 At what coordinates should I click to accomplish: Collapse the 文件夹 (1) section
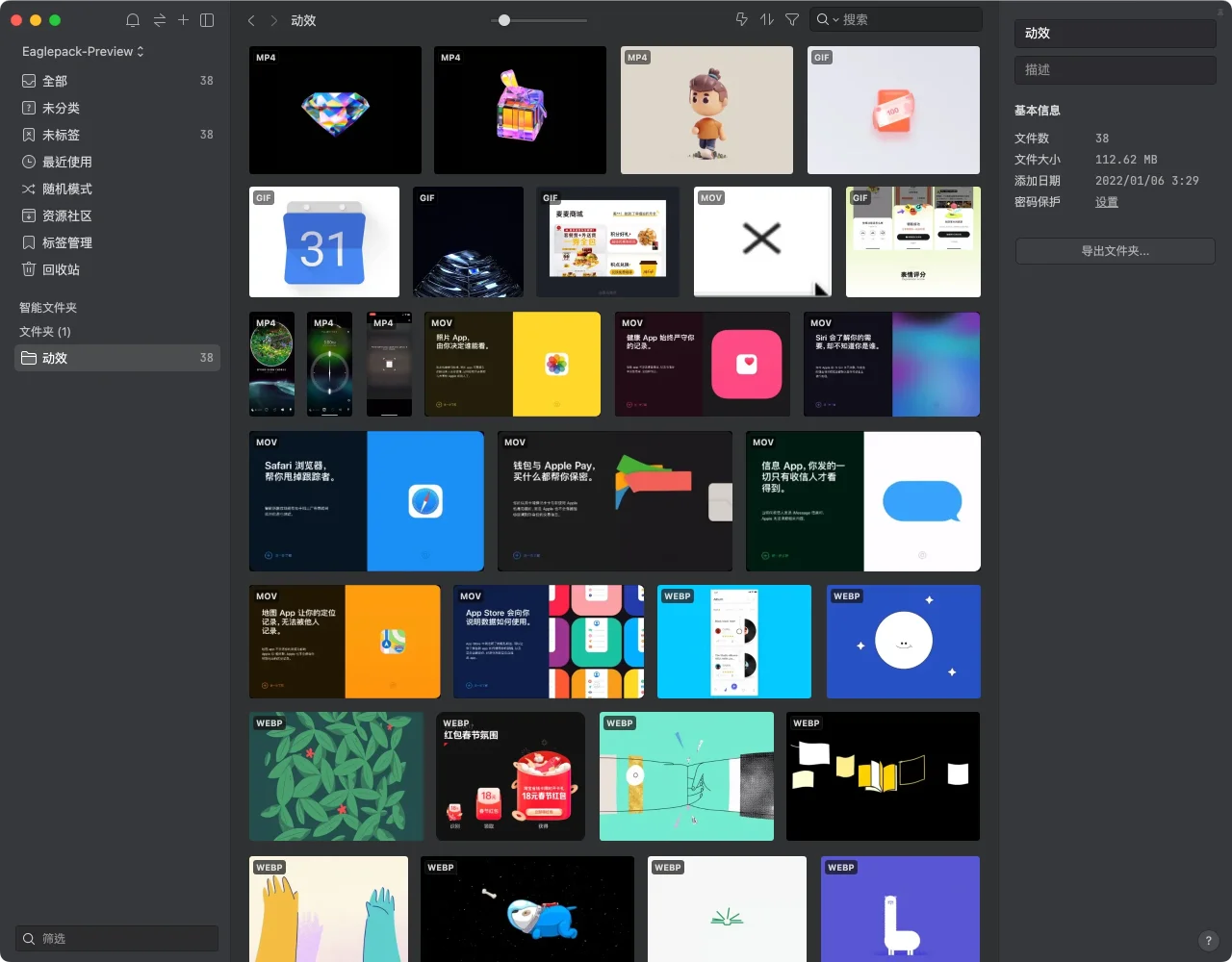pos(44,331)
